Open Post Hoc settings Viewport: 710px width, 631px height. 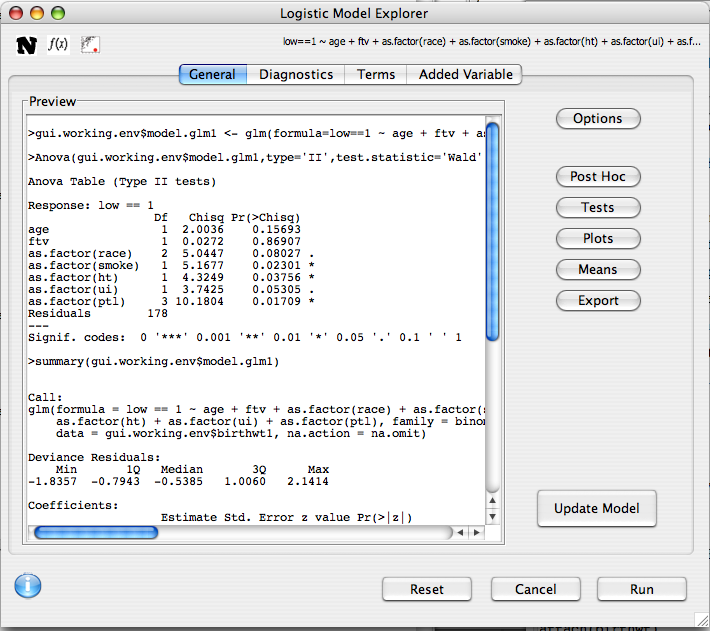598,177
